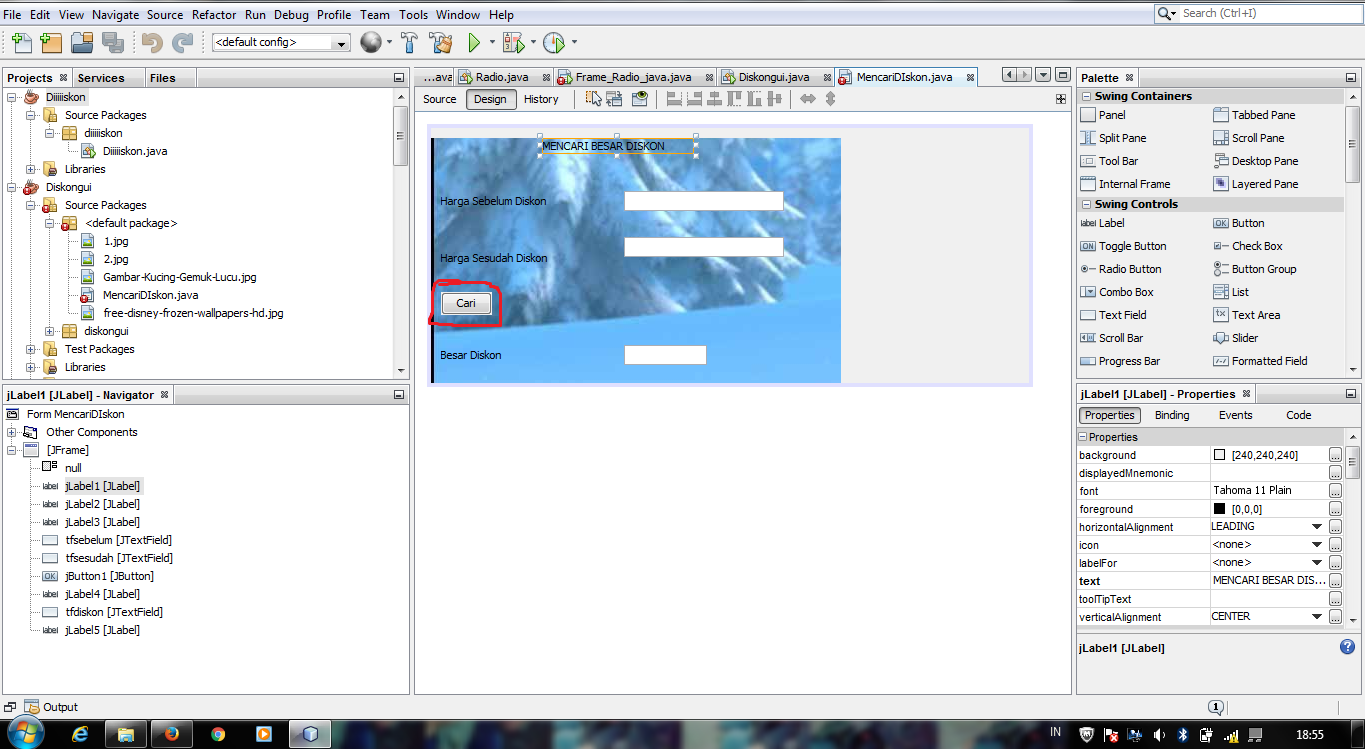Click the help question mark in Properties
The width and height of the screenshot is (1369, 751).
(1347, 647)
